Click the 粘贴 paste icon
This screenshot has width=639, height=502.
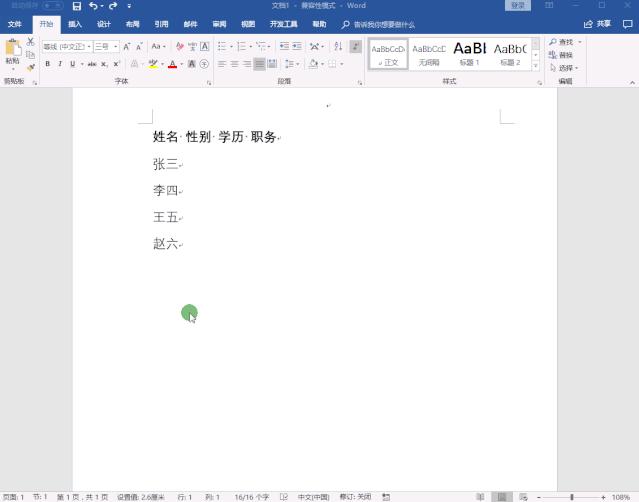(x=13, y=48)
